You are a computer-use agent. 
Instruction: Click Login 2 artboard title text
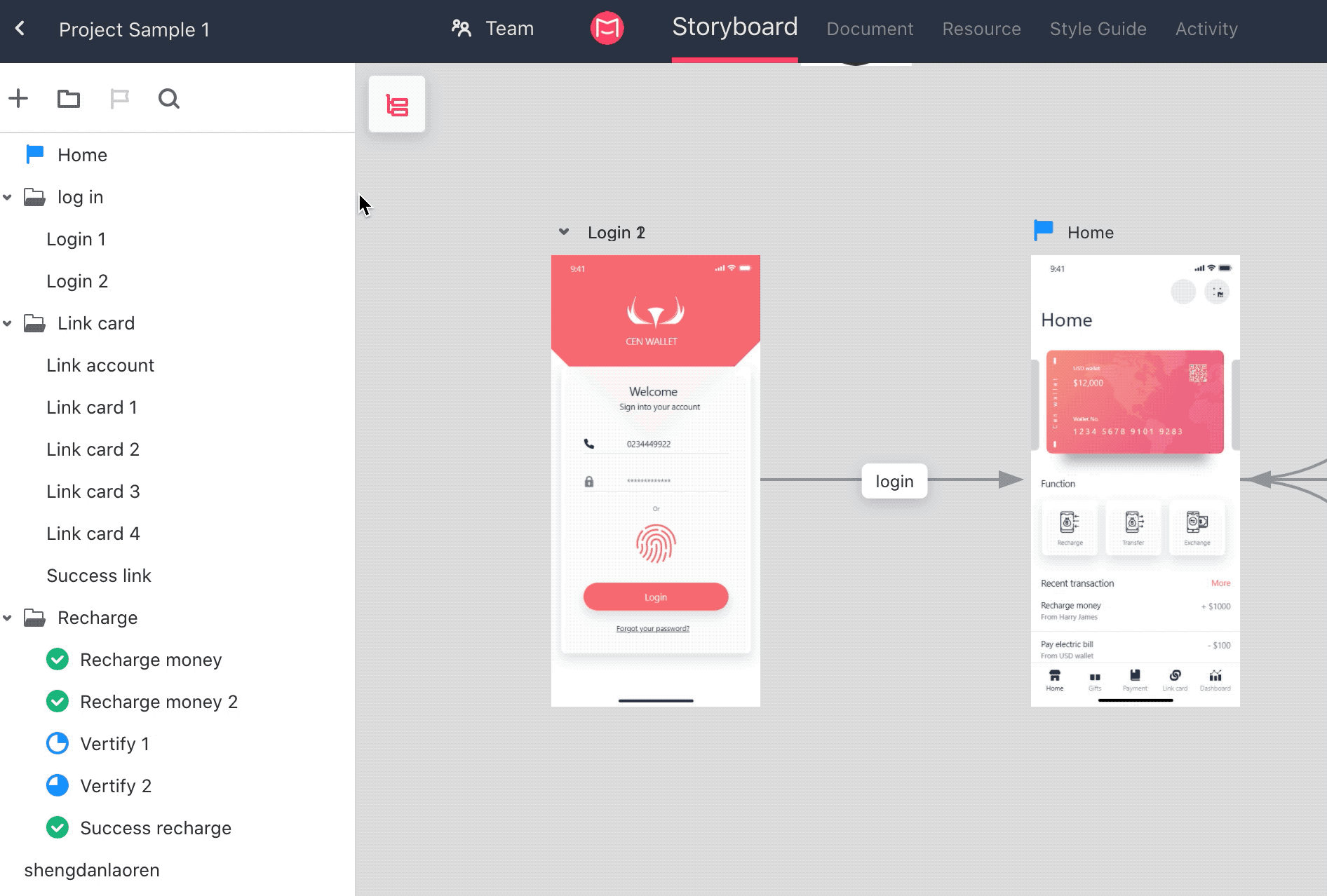point(617,232)
